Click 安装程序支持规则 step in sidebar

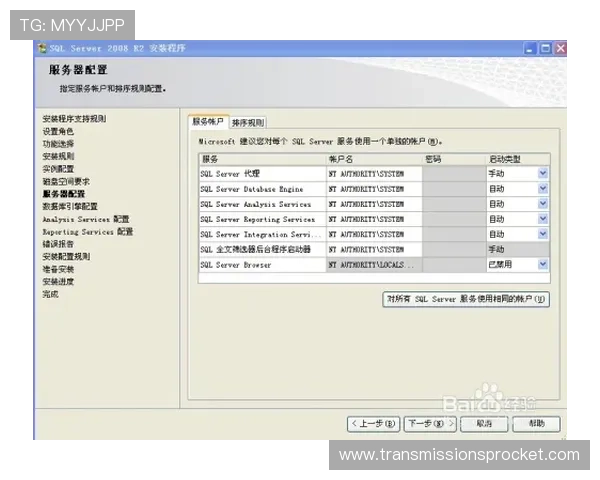click(74, 119)
